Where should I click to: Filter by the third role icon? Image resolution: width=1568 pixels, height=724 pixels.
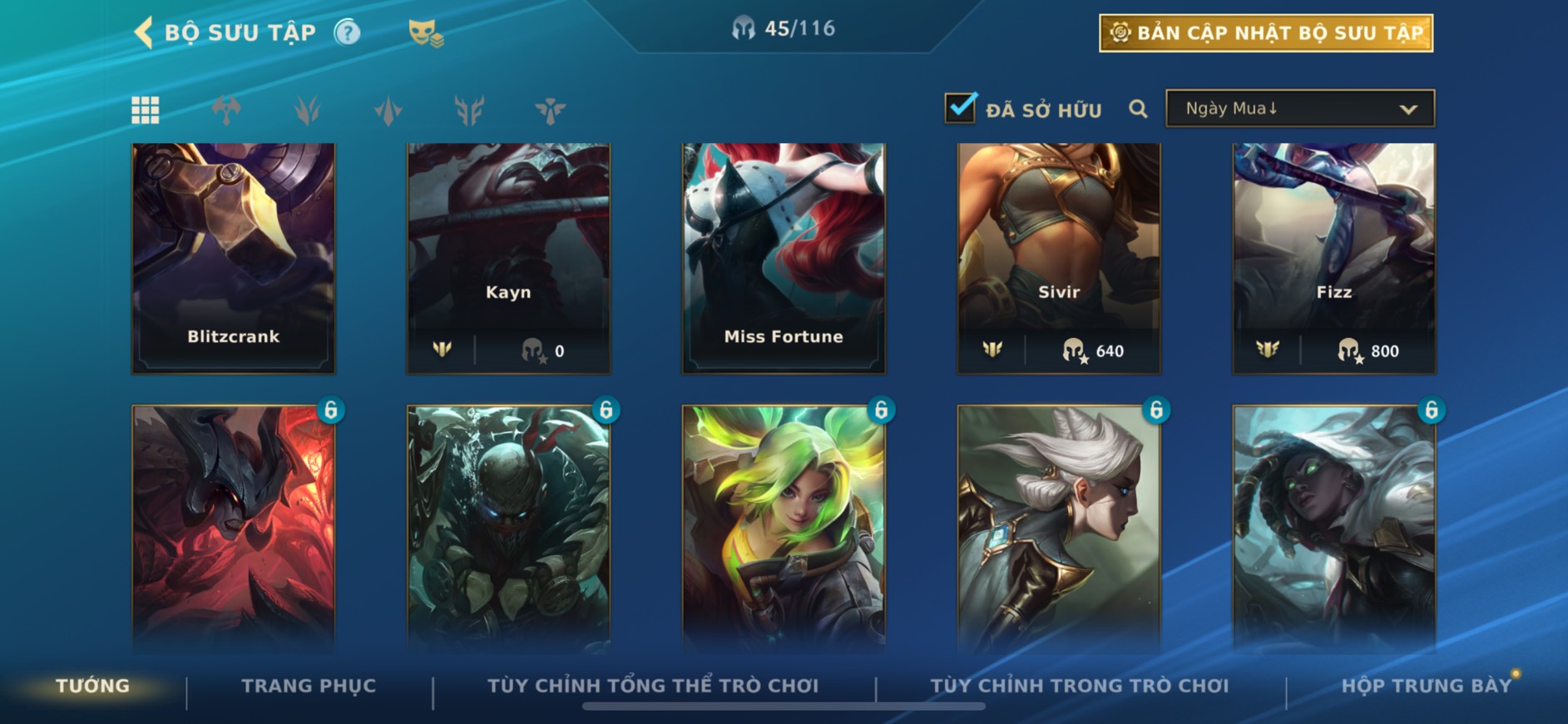tap(388, 110)
